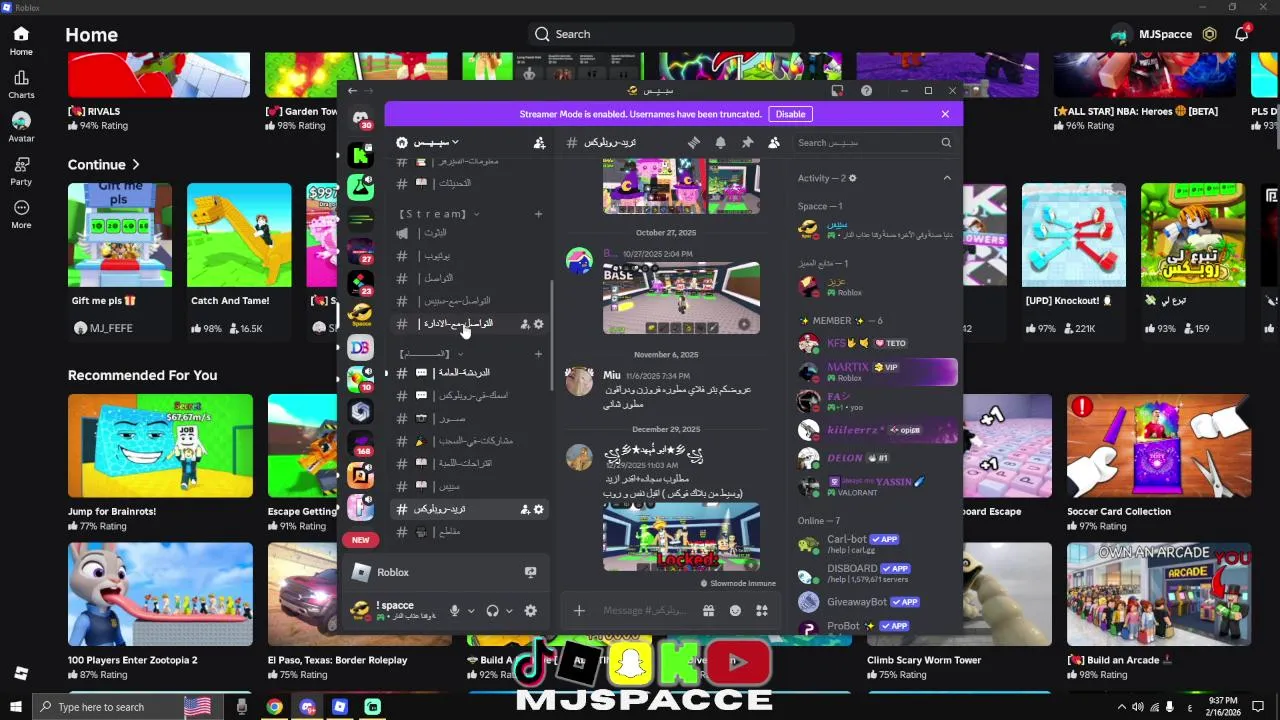Open GiveawayBot in member list

pyautogui.click(x=876, y=602)
